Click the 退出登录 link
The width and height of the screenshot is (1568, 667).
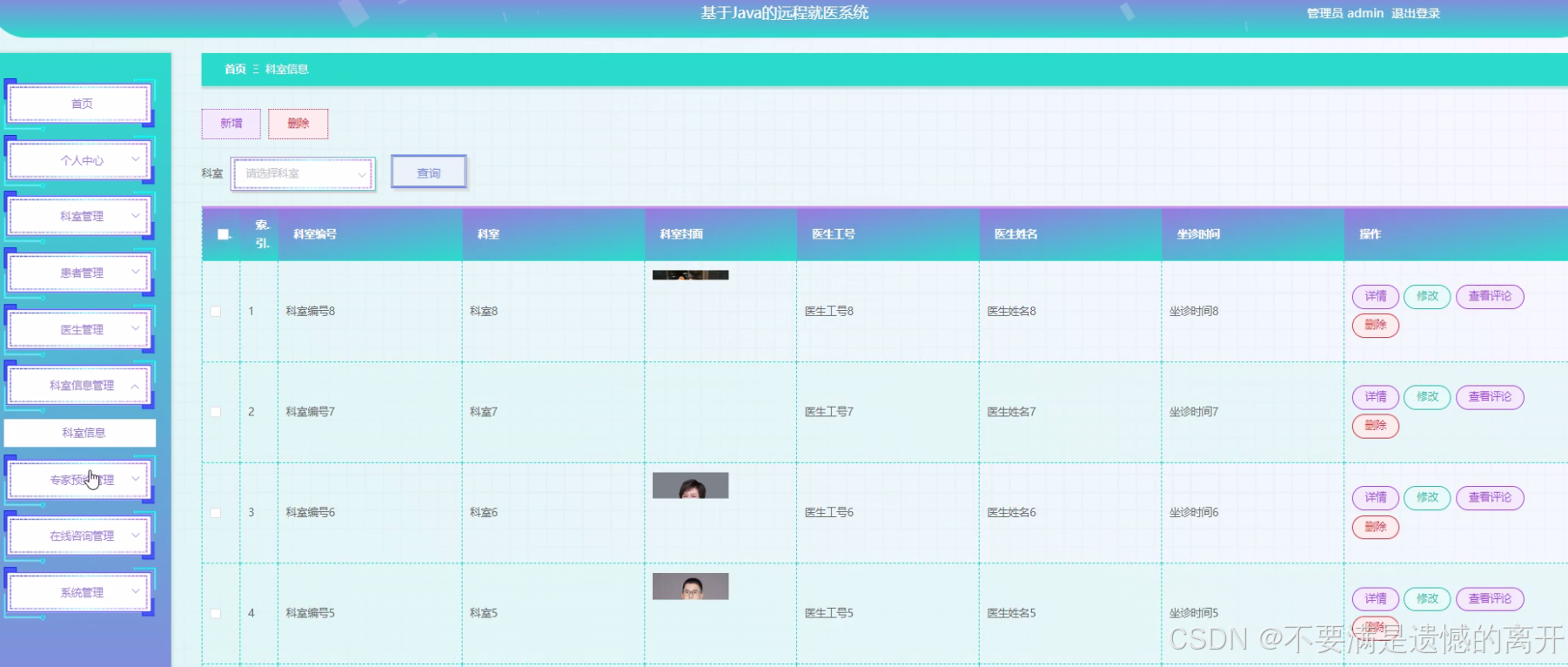1415,13
